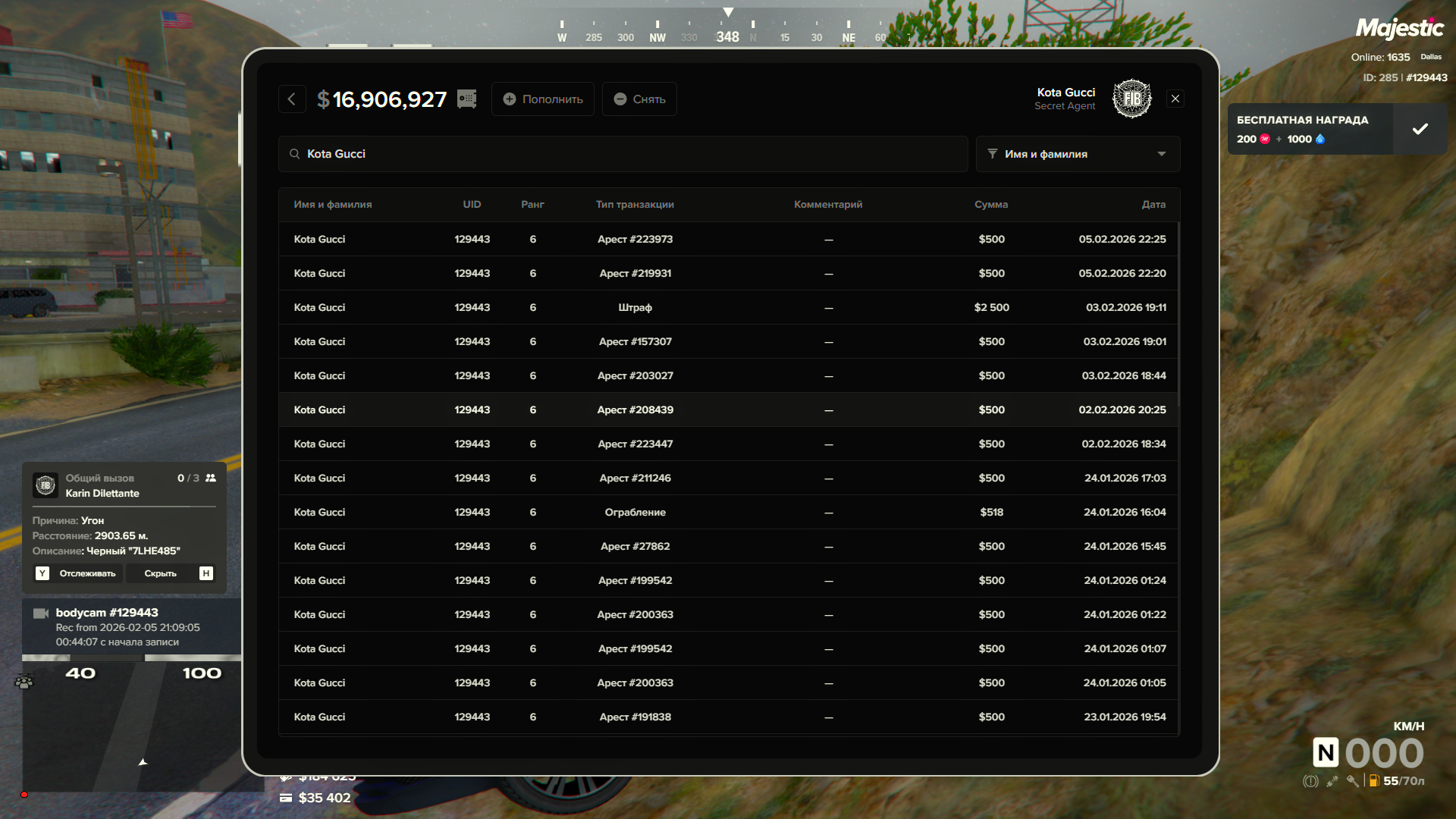Sort by the Сумма column header
Screen dimensions: 1456x819
point(991,205)
